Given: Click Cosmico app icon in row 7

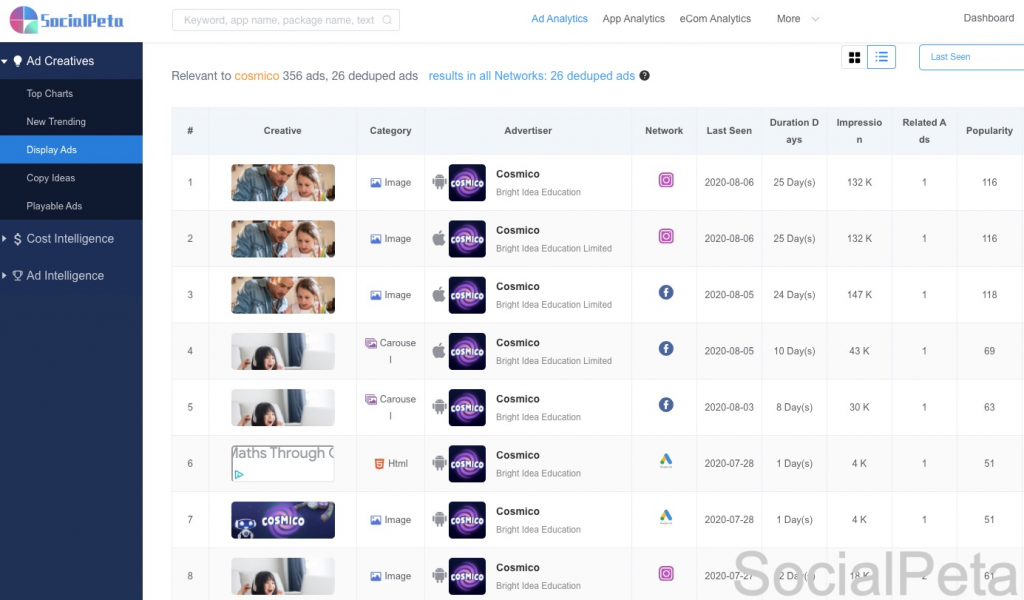Looking at the screenshot, I should click(x=467, y=520).
